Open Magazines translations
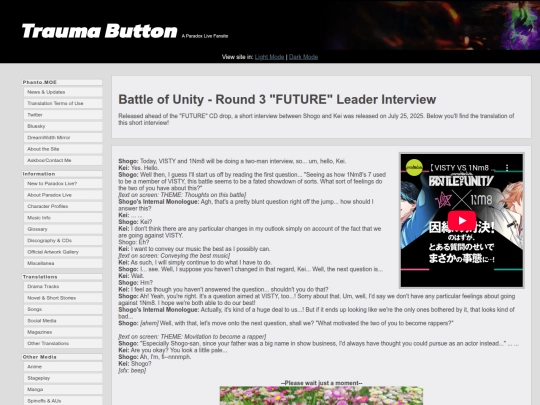540x405 pixels. click(63, 332)
